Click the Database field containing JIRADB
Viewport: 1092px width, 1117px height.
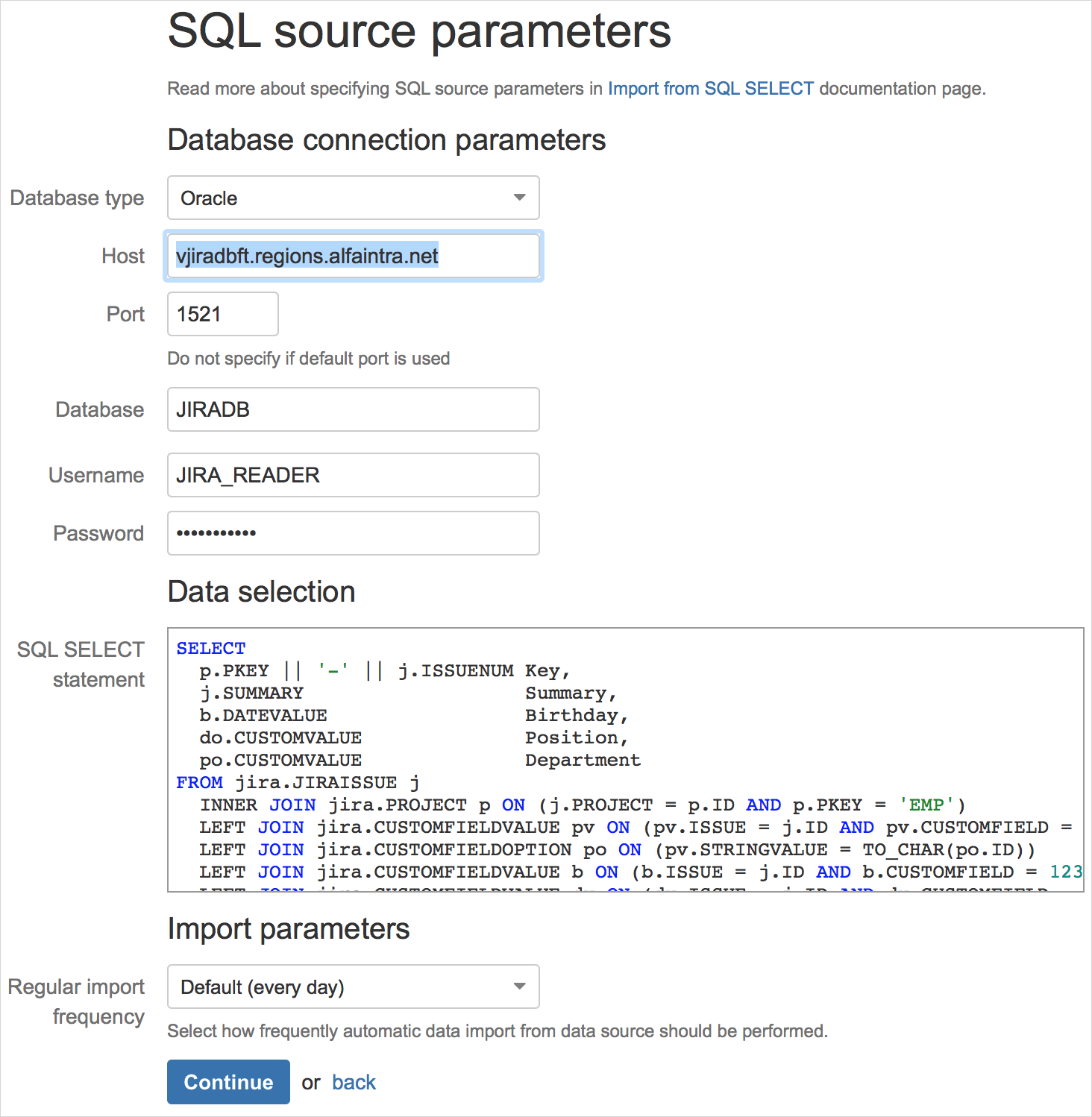[x=353, y=409]
